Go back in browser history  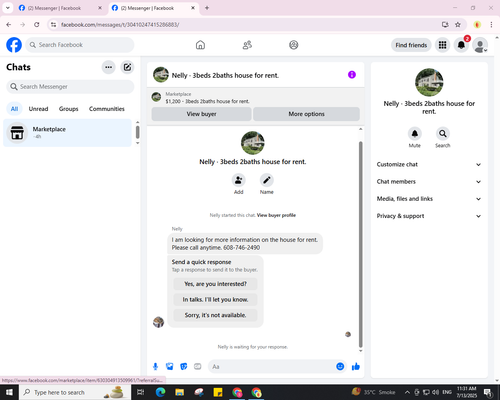tap(9, 25)
